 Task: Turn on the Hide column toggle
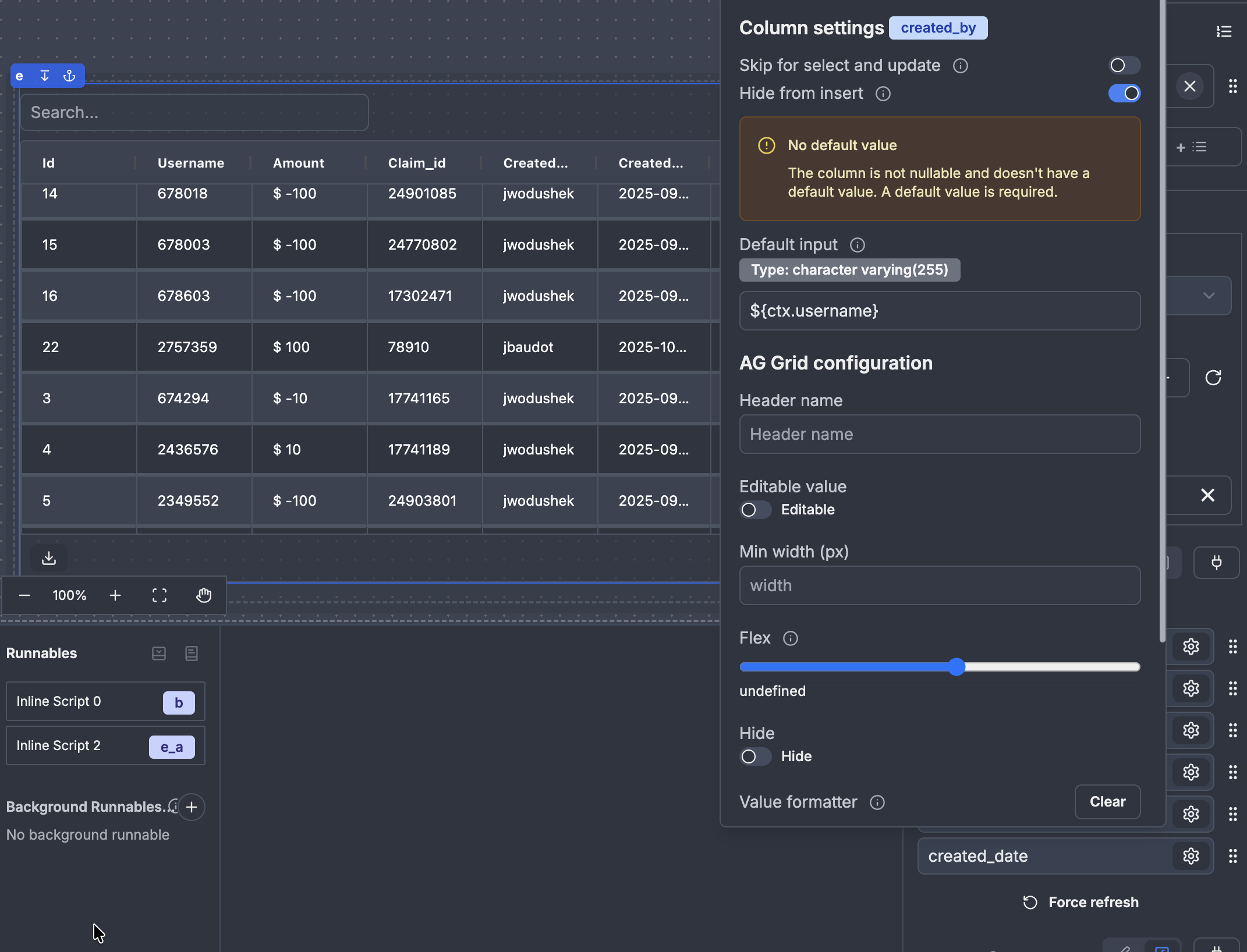pos(754,756)
